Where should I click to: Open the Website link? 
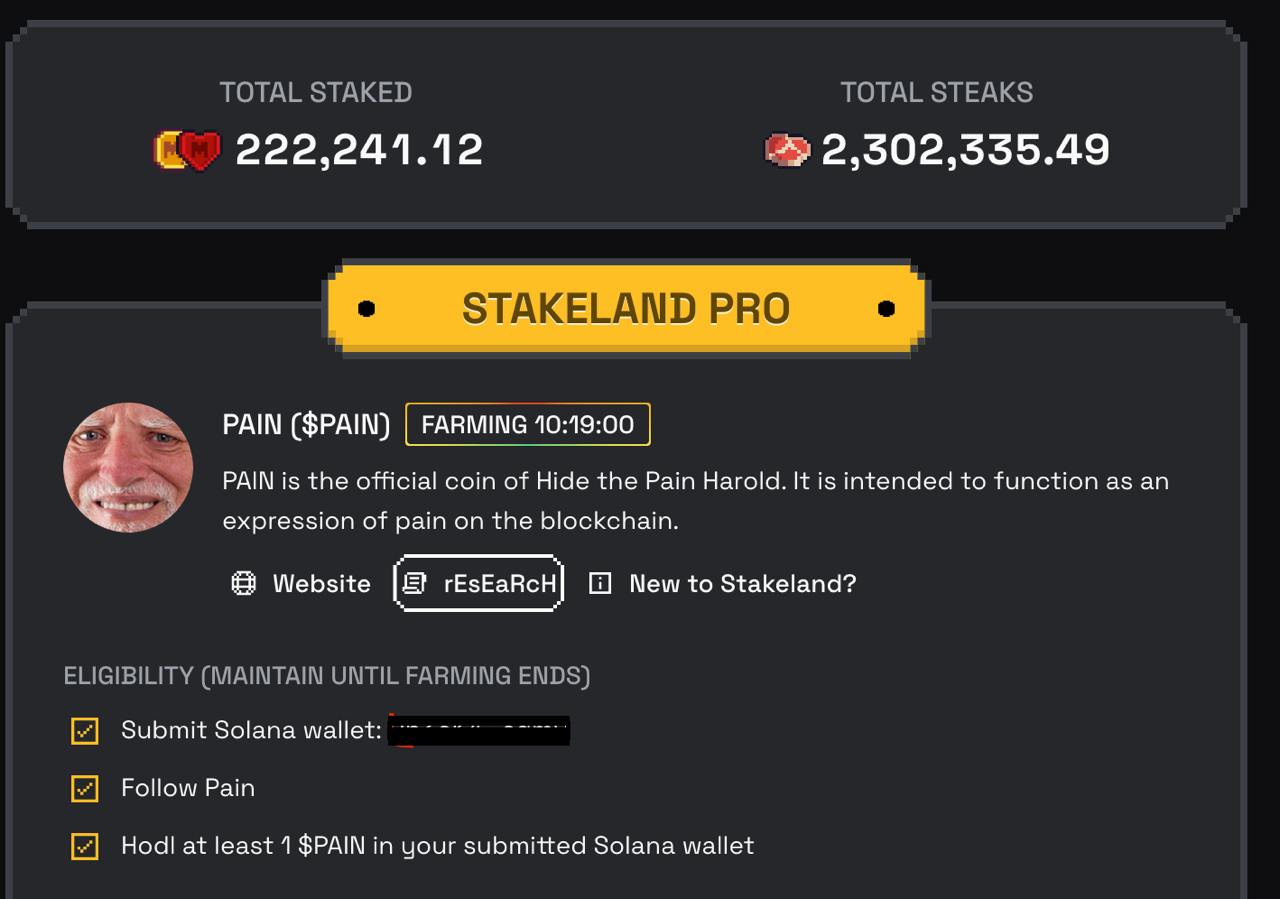[301, 584]
